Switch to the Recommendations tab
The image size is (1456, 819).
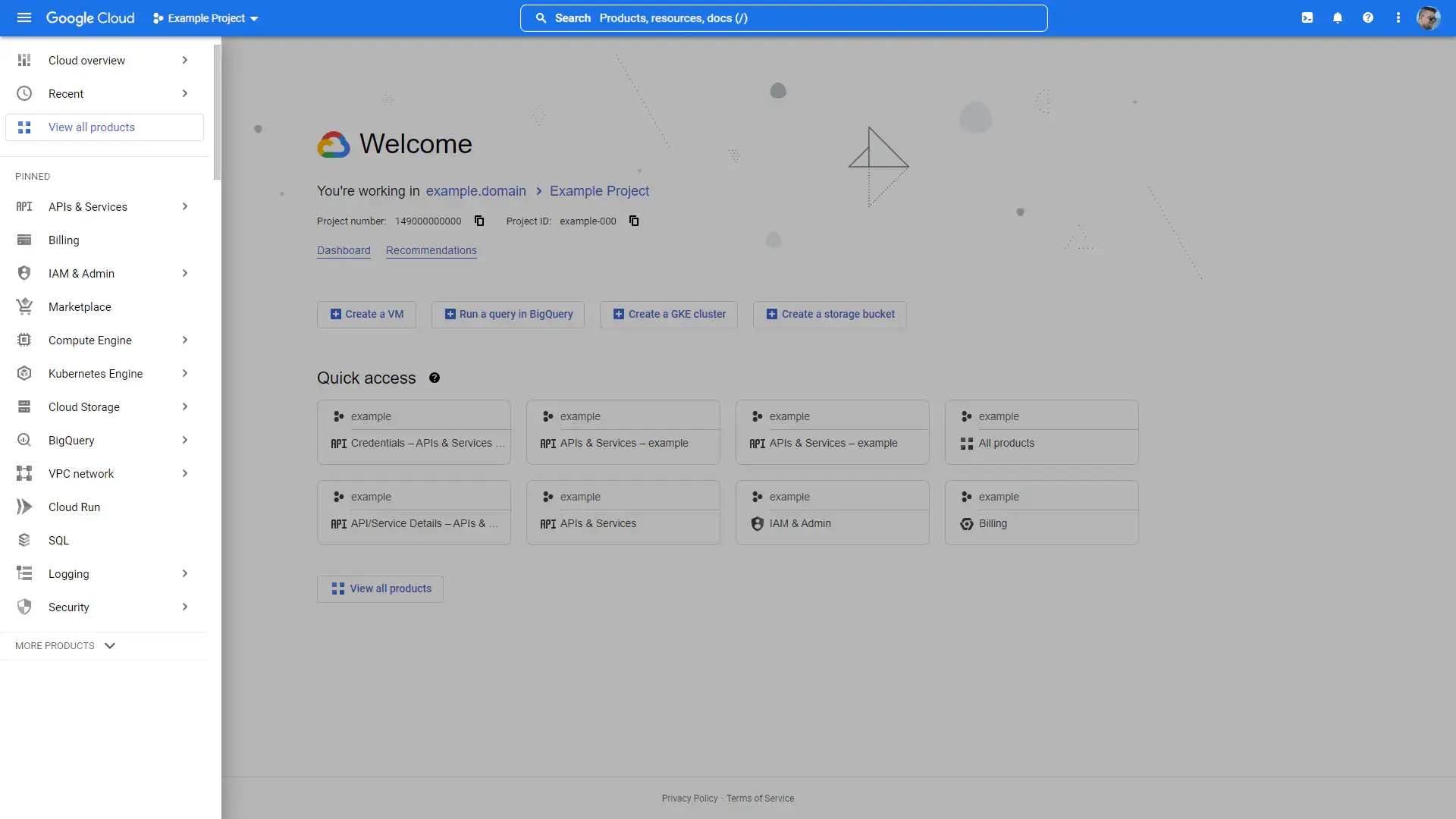[x=431, y=250]
